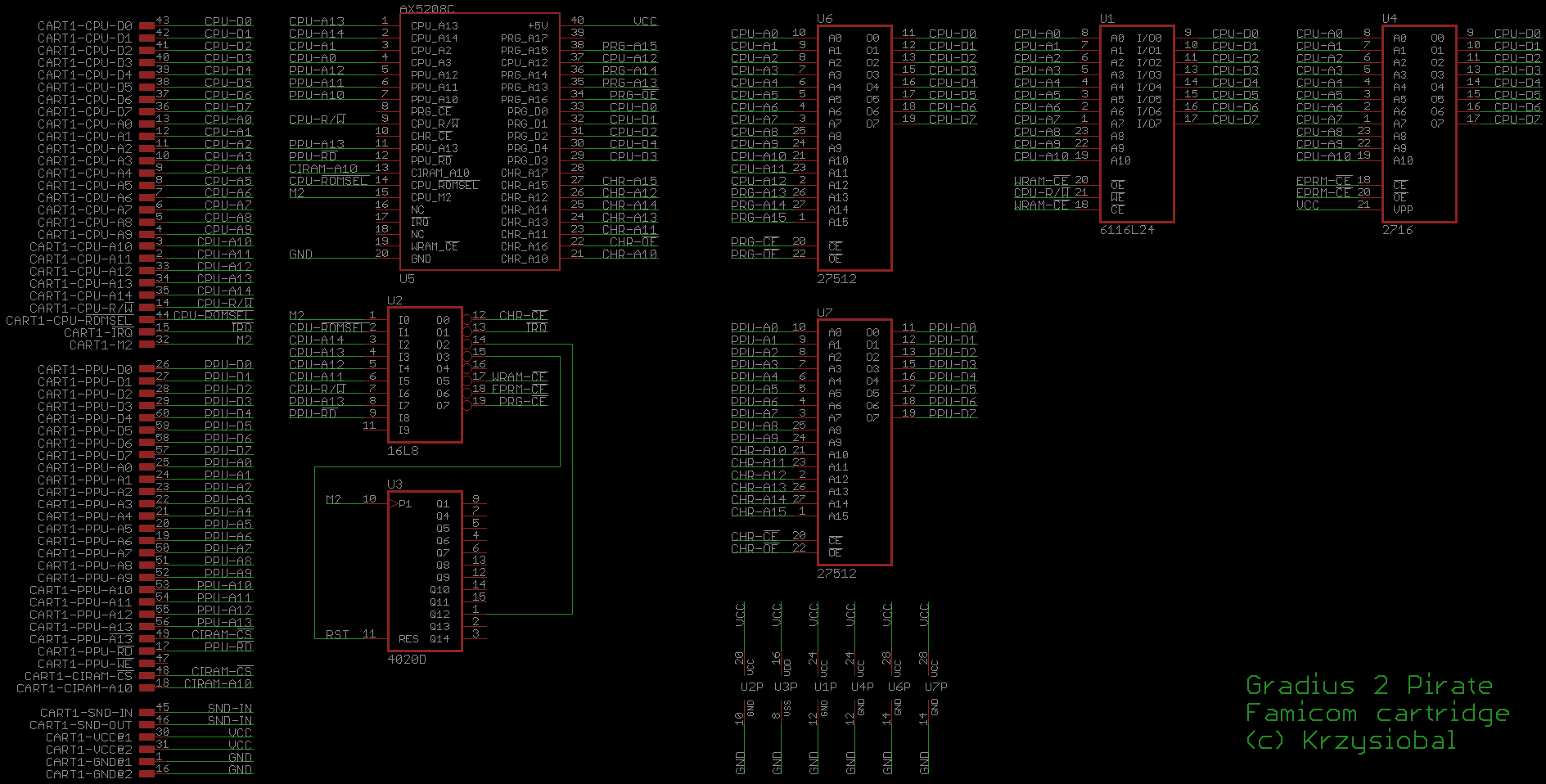Click the PRG-CE net label at U2 output
Image resolution: width=1546 pixels, height=784 pixels.
coord(523,401)
